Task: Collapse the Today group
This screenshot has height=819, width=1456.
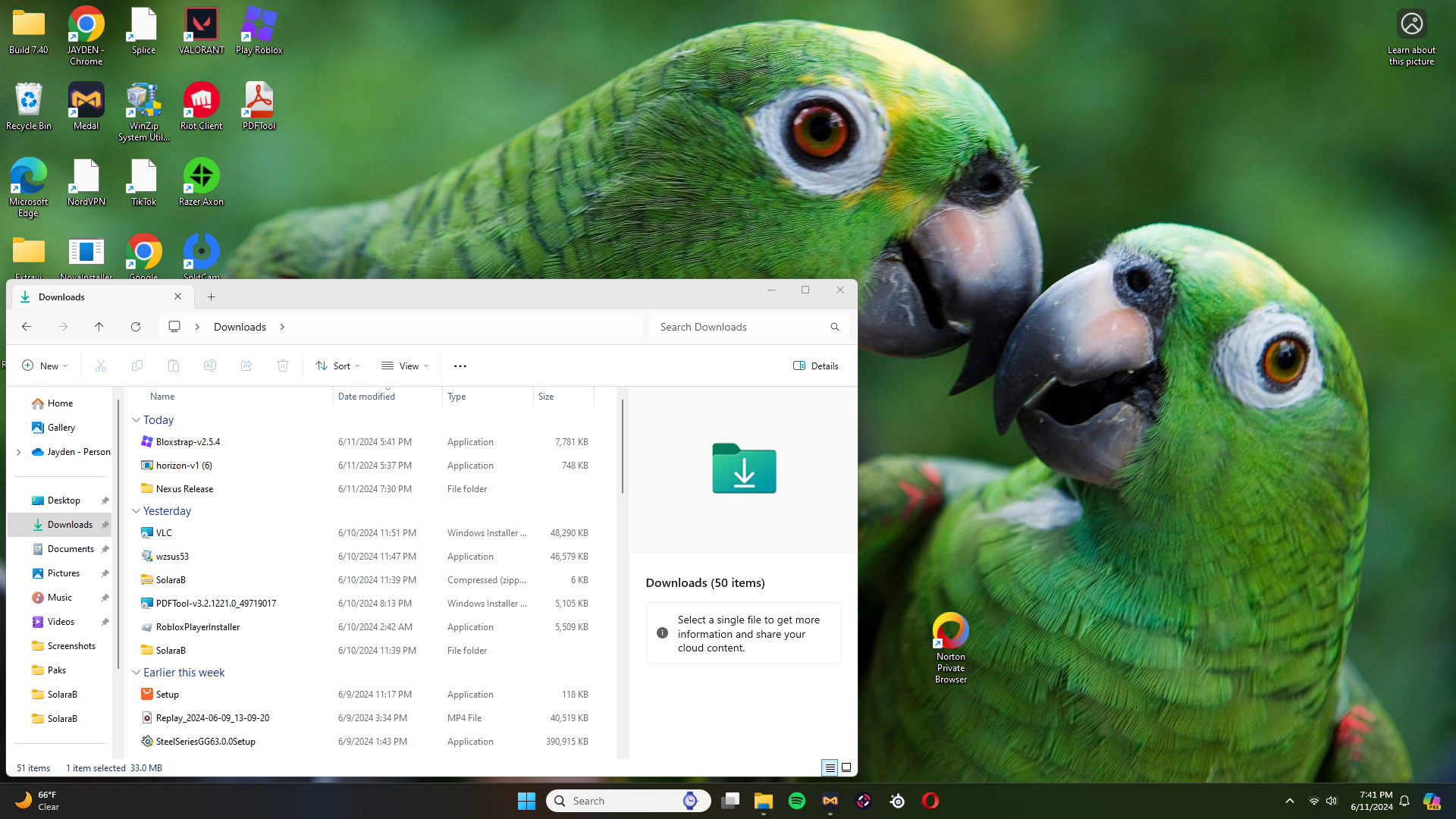Action: 136,420
